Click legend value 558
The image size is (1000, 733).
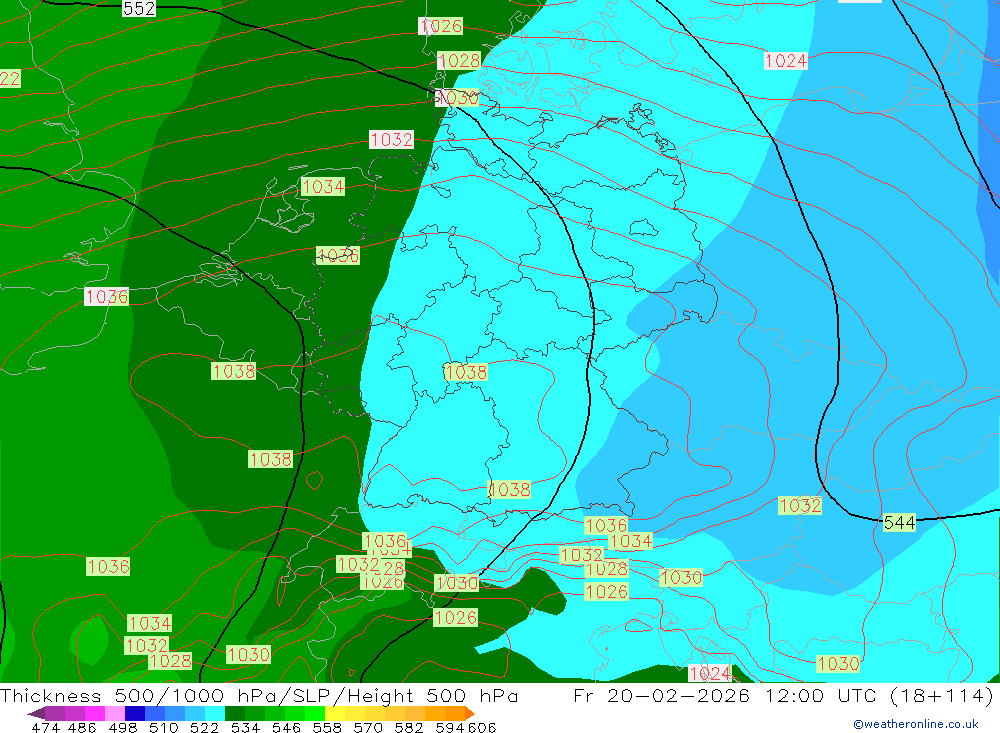(327, 728)
